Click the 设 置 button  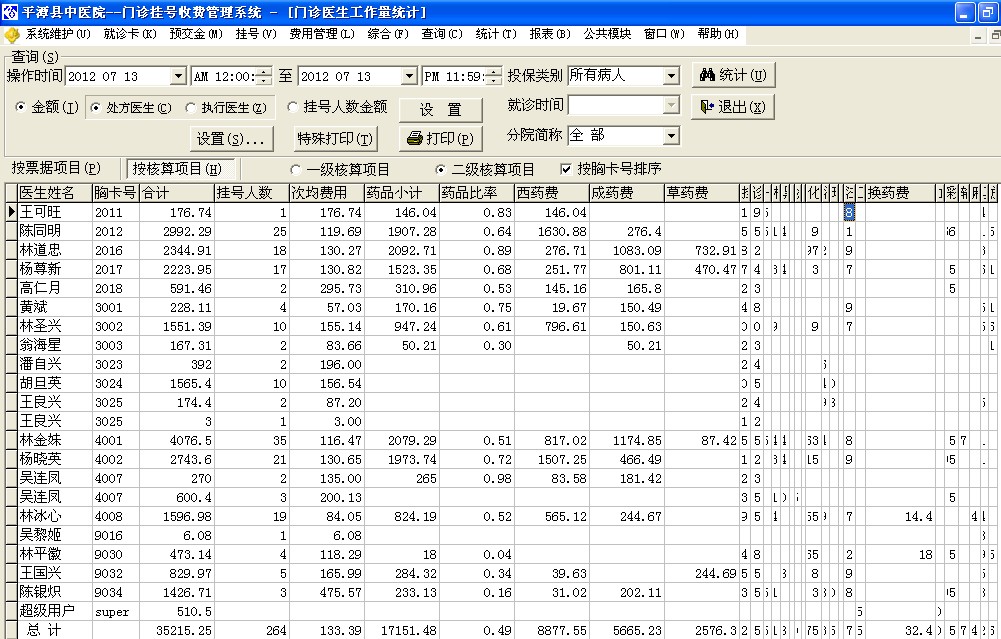(440, 110)
